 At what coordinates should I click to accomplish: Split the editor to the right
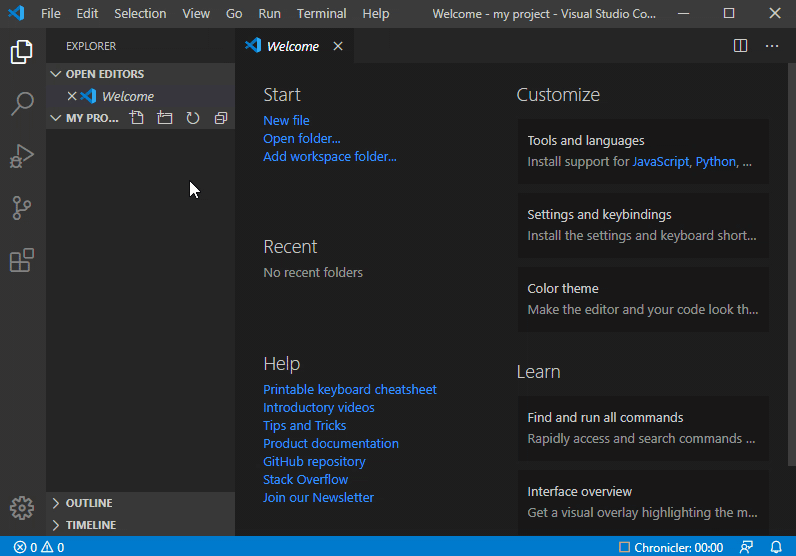pos(740,46)
